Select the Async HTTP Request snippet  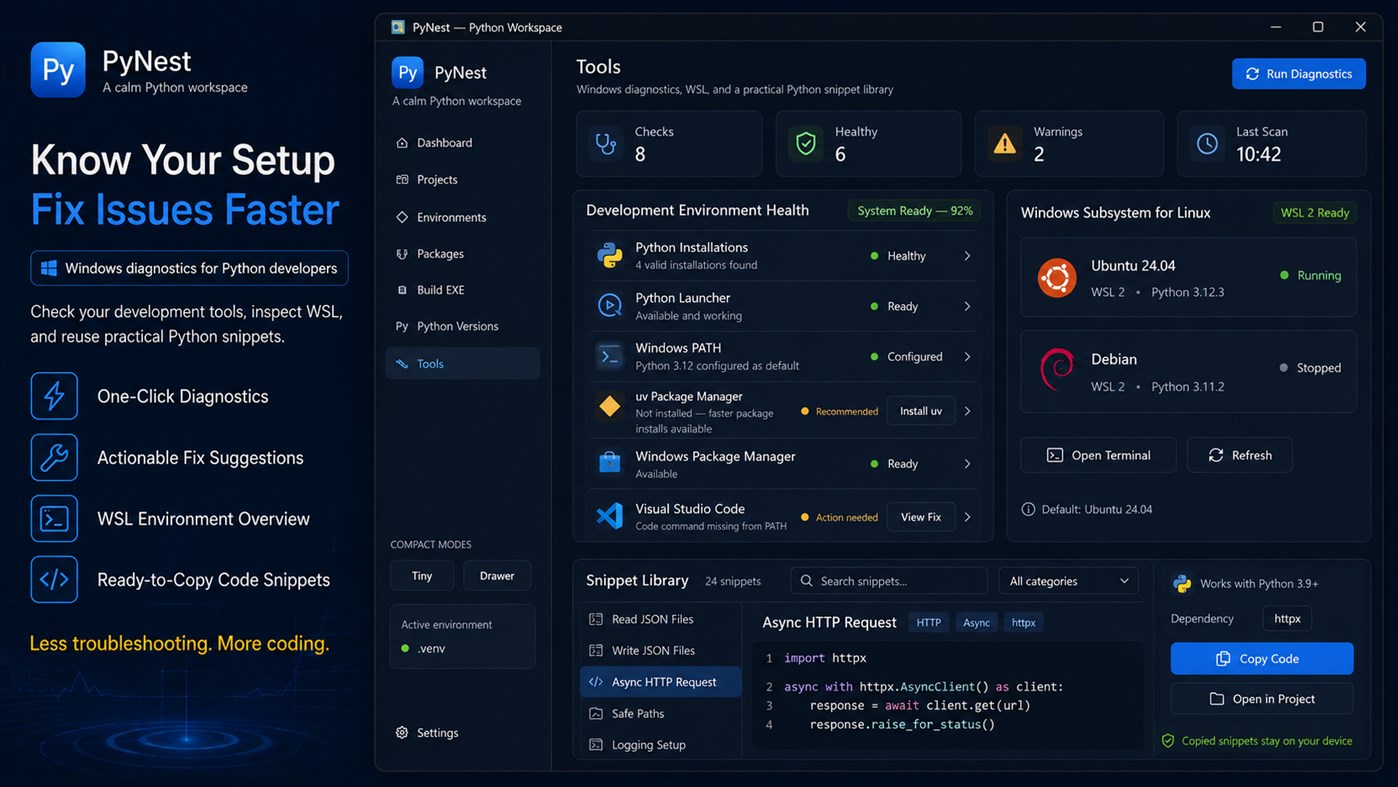pos(661,682)
